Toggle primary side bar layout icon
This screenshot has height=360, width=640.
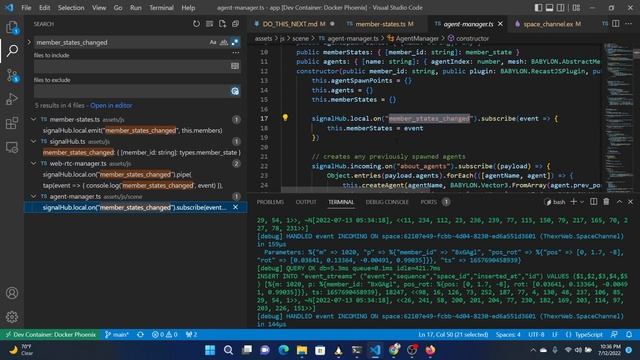538,8
